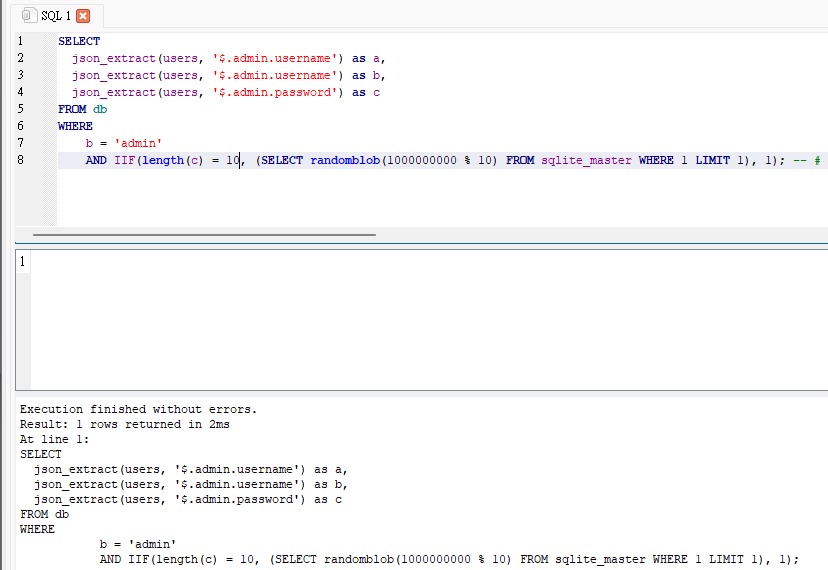Click length(c) on editor line 8
The image size is (828, 570).
pos(173,160)
